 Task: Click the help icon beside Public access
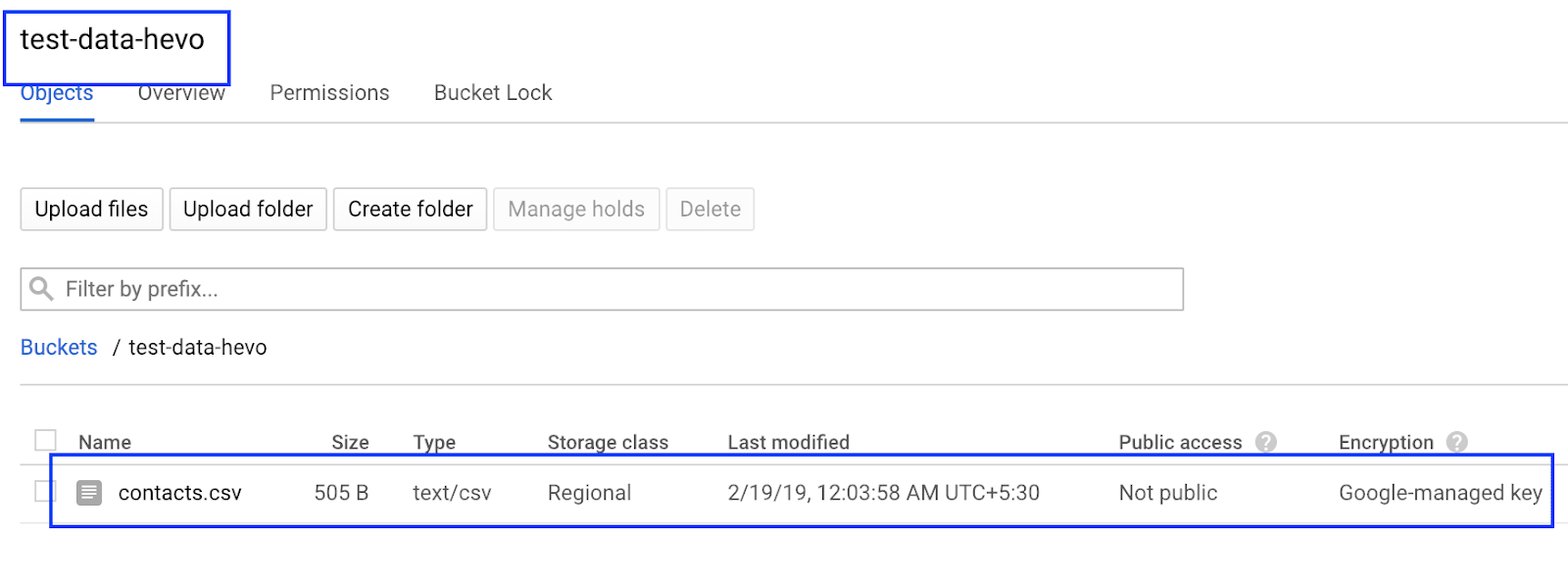coord(1267,442)
